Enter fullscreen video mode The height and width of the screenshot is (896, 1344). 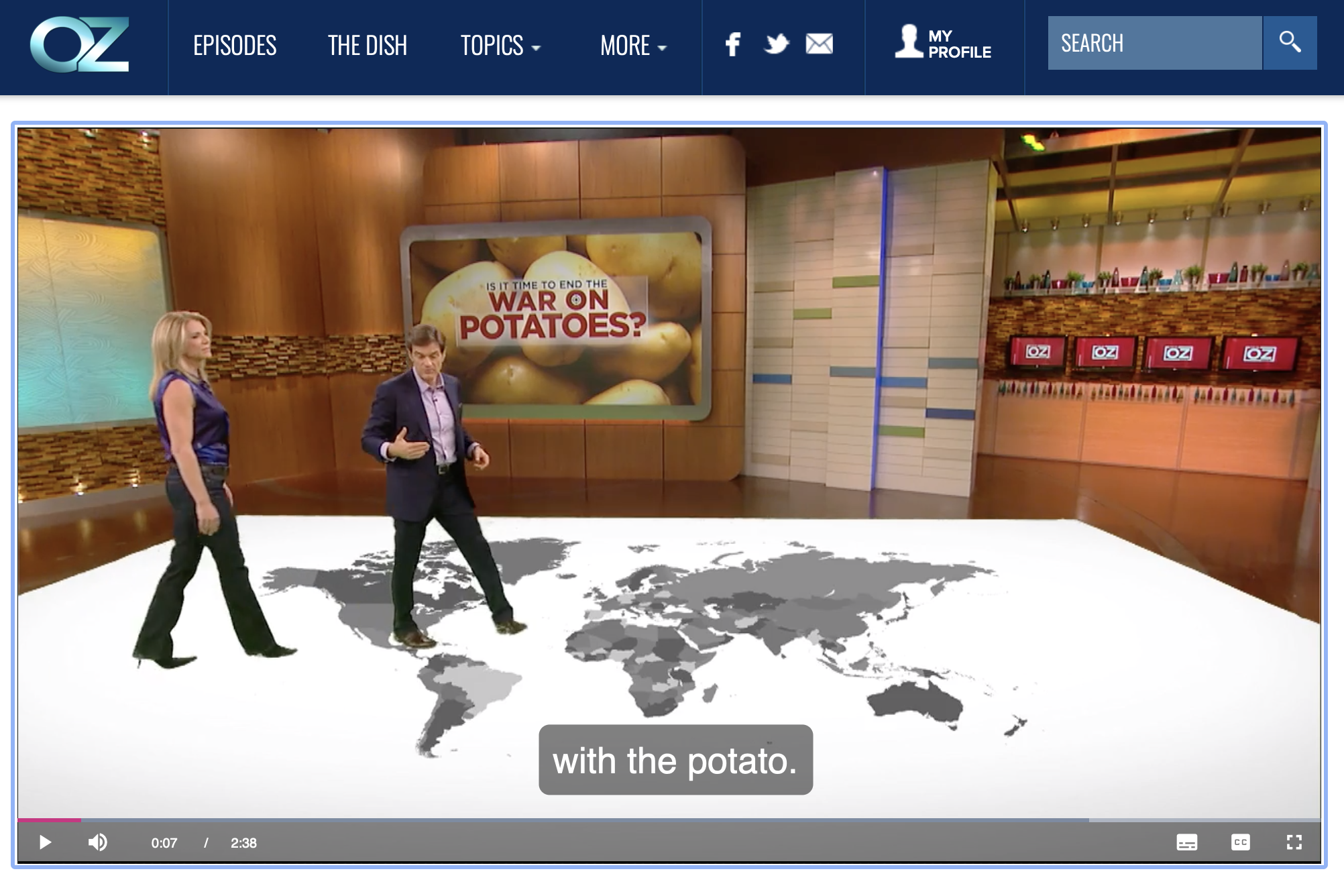pyautogui.click(x=1294, y=842)
